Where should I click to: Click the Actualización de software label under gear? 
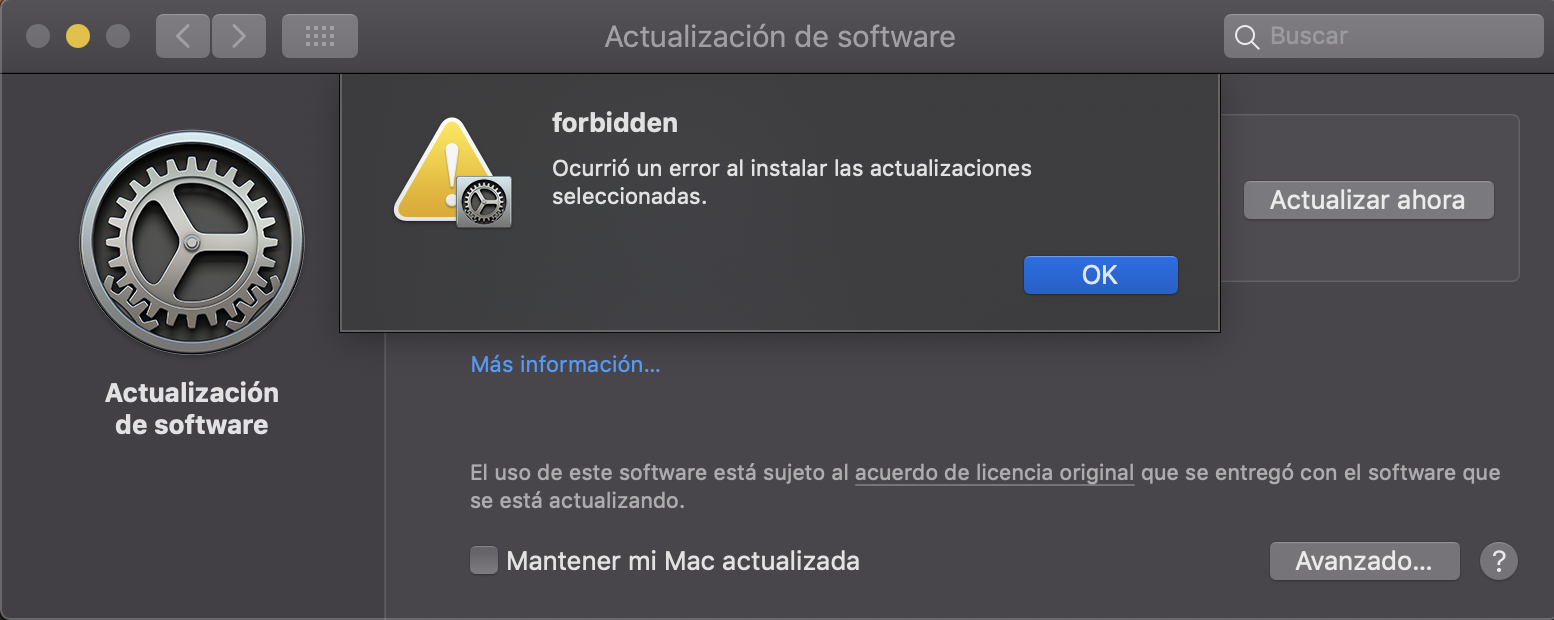point(192,408)
